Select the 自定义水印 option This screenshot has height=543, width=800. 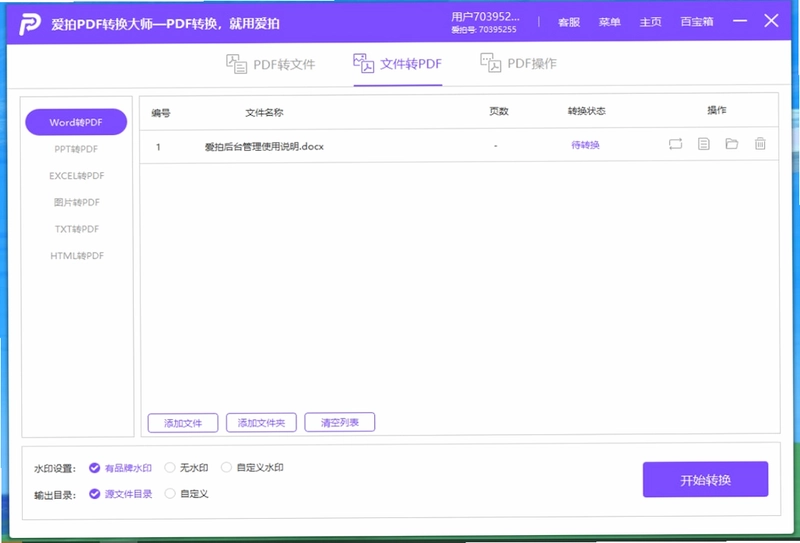(x=253, y=467)
